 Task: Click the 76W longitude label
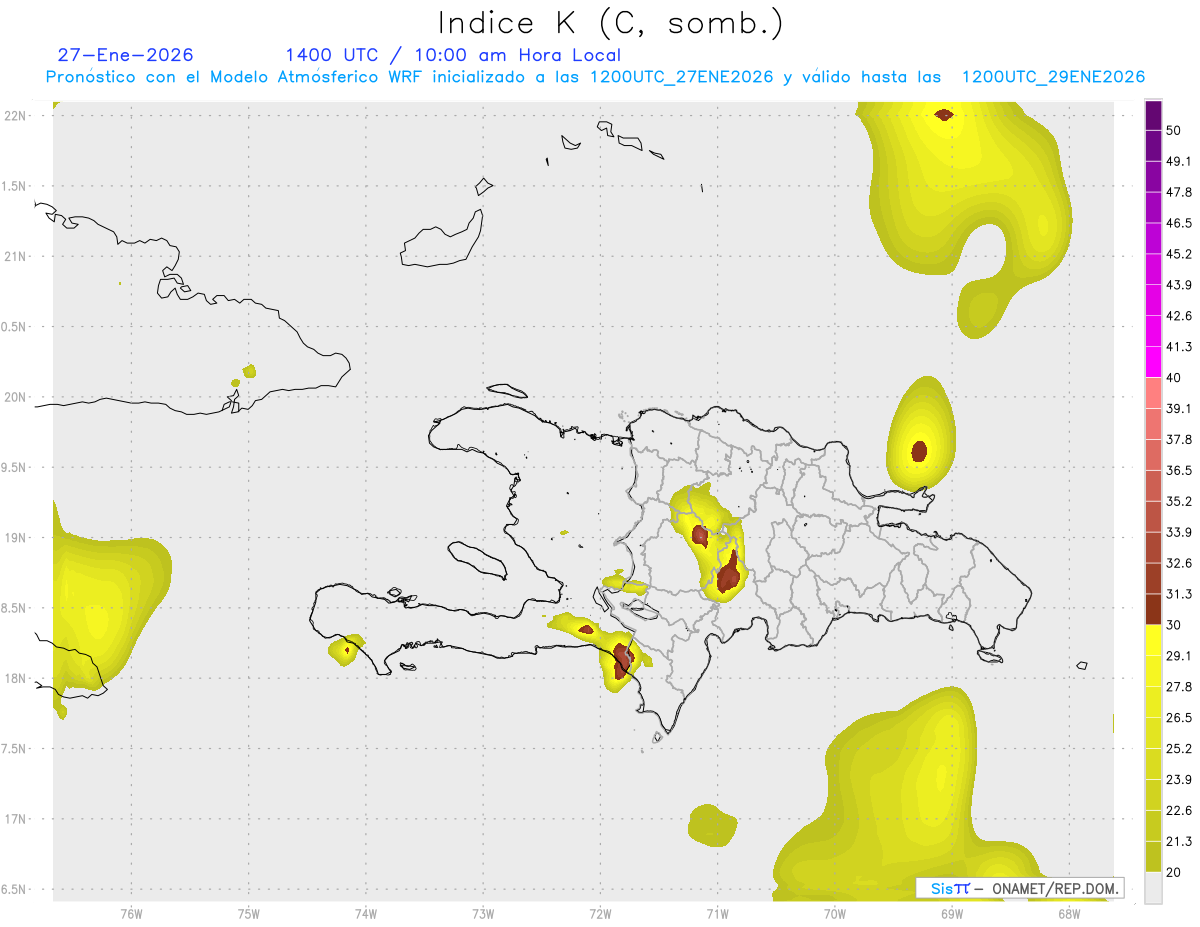pos(131,913)
